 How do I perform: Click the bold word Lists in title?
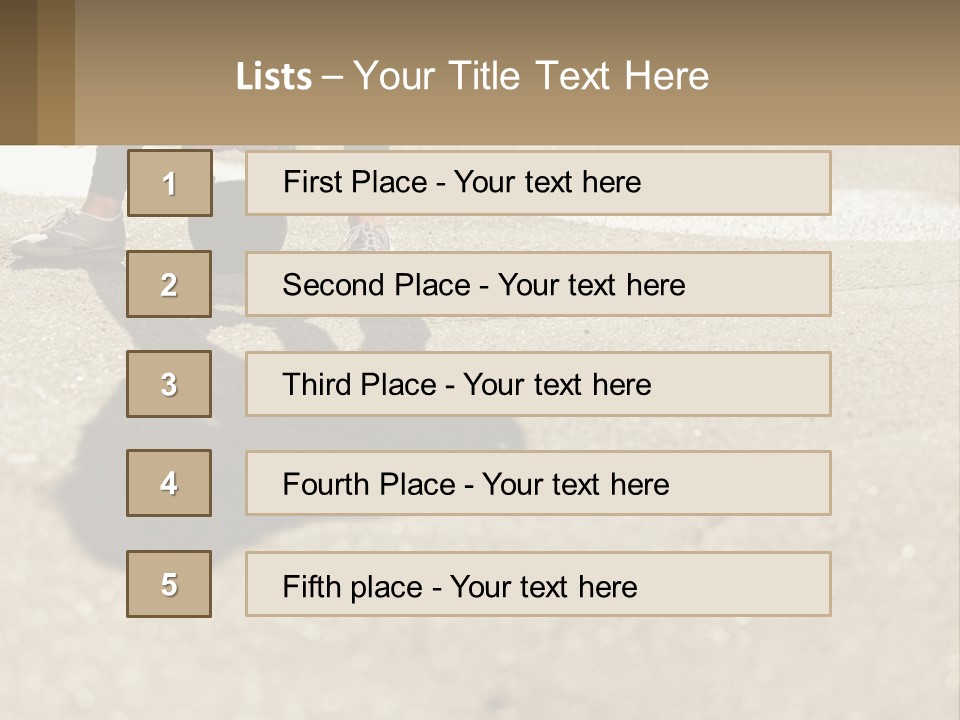(273, 77)
